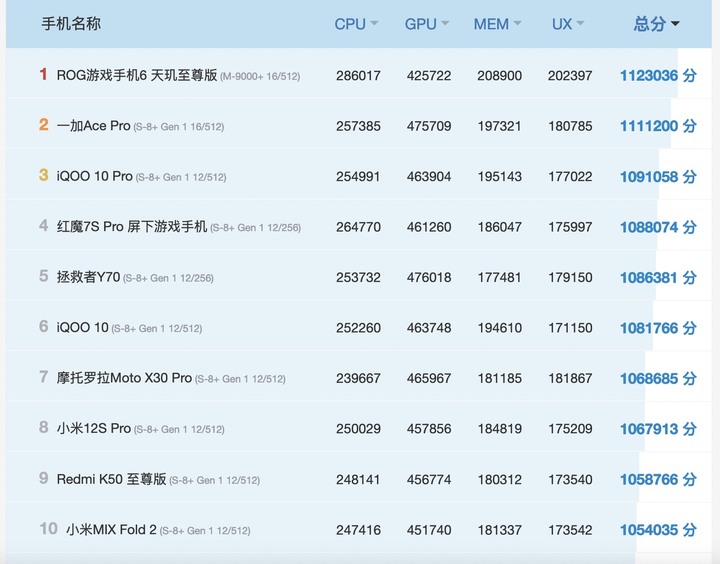Click GPU score 425722
The image size is (720, 564).
point(429,75)
